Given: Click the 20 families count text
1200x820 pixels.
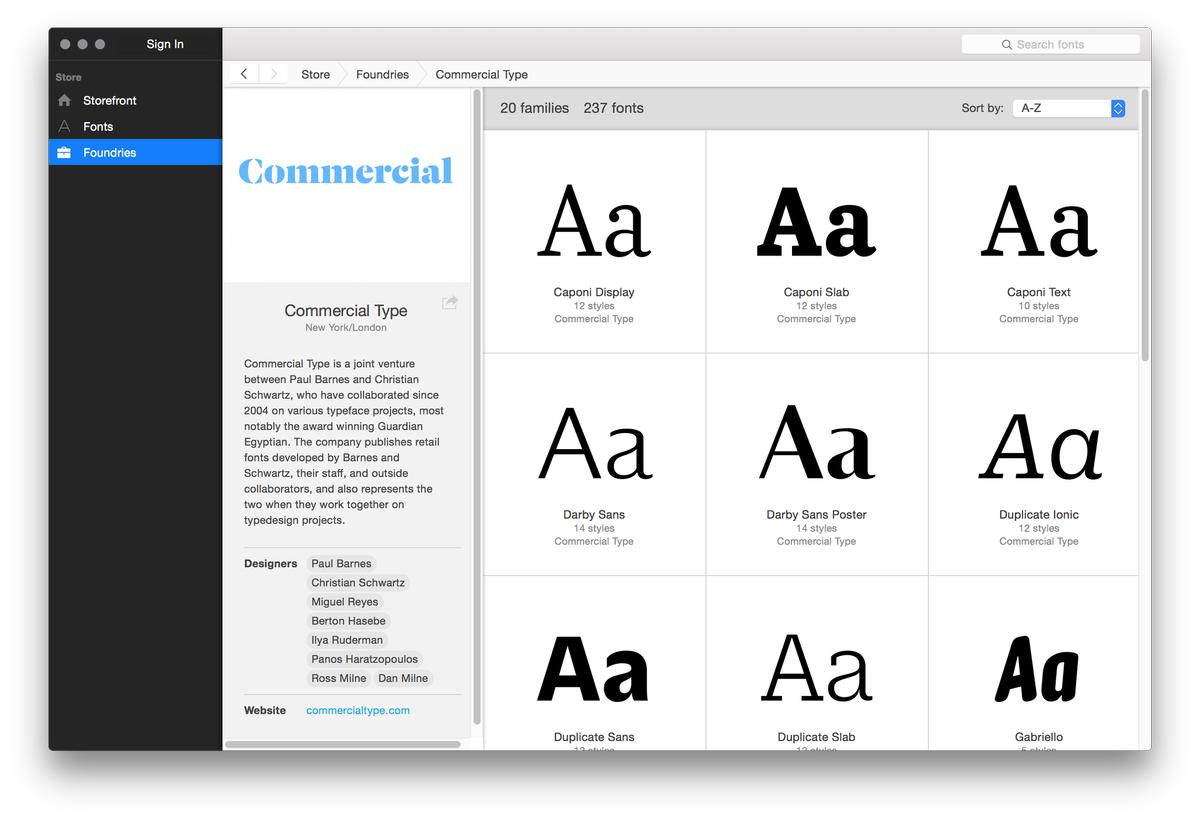Looking at the screenshot, I should [534, 108].
